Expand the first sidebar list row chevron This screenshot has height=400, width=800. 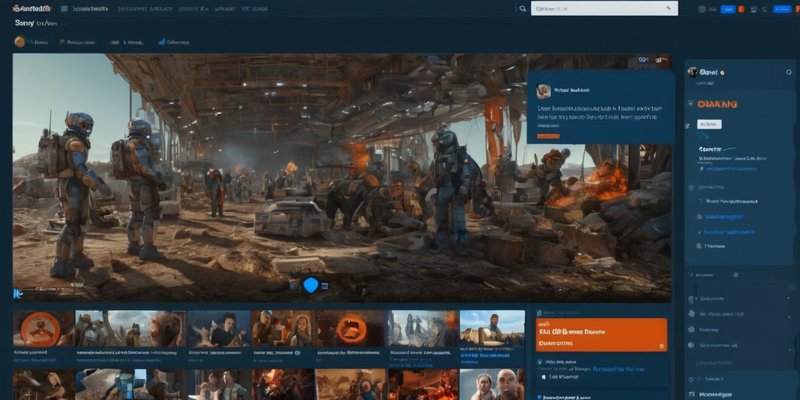[x=789, y=298]
